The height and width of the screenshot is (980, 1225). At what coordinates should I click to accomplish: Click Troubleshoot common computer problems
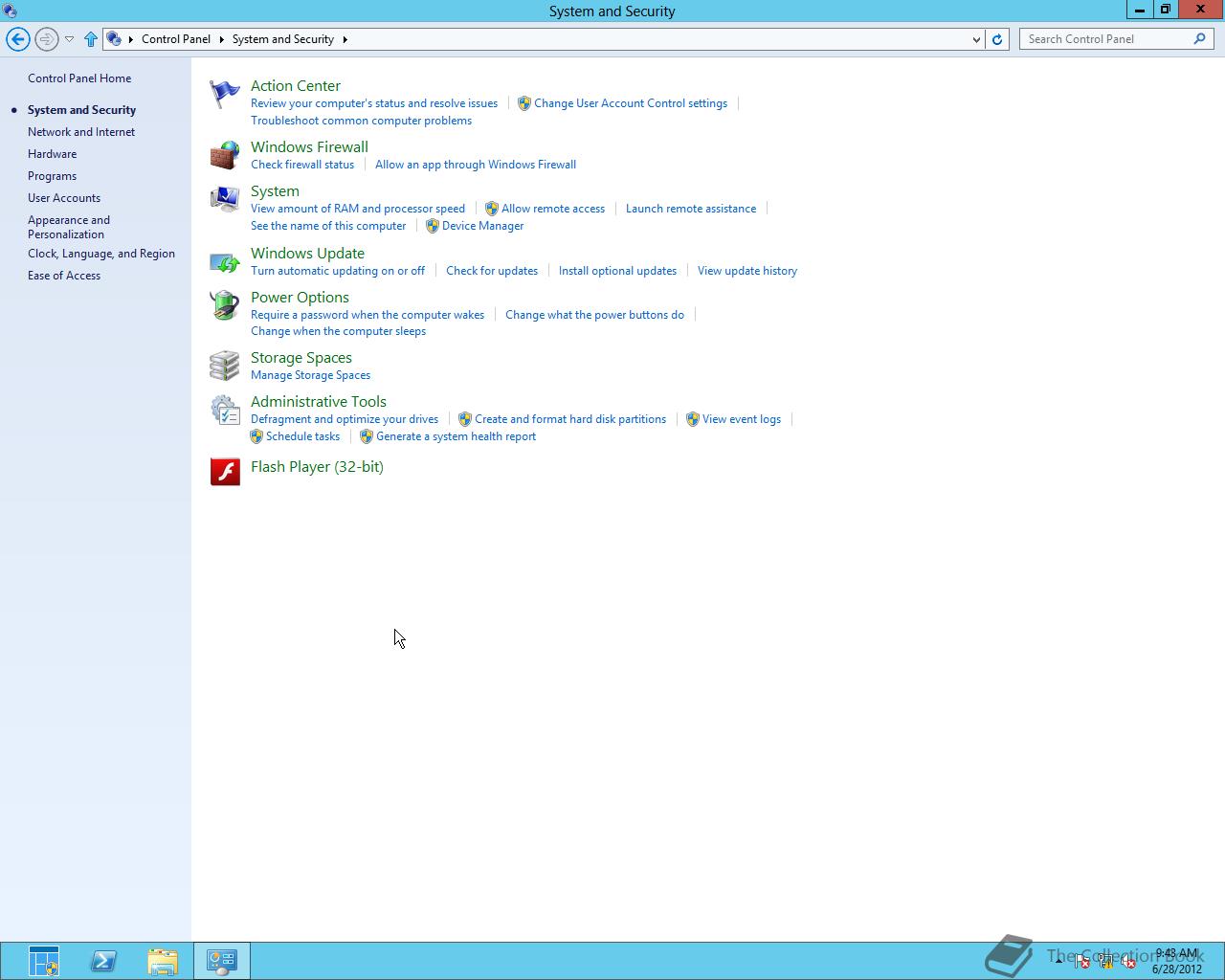pos(361,121)
